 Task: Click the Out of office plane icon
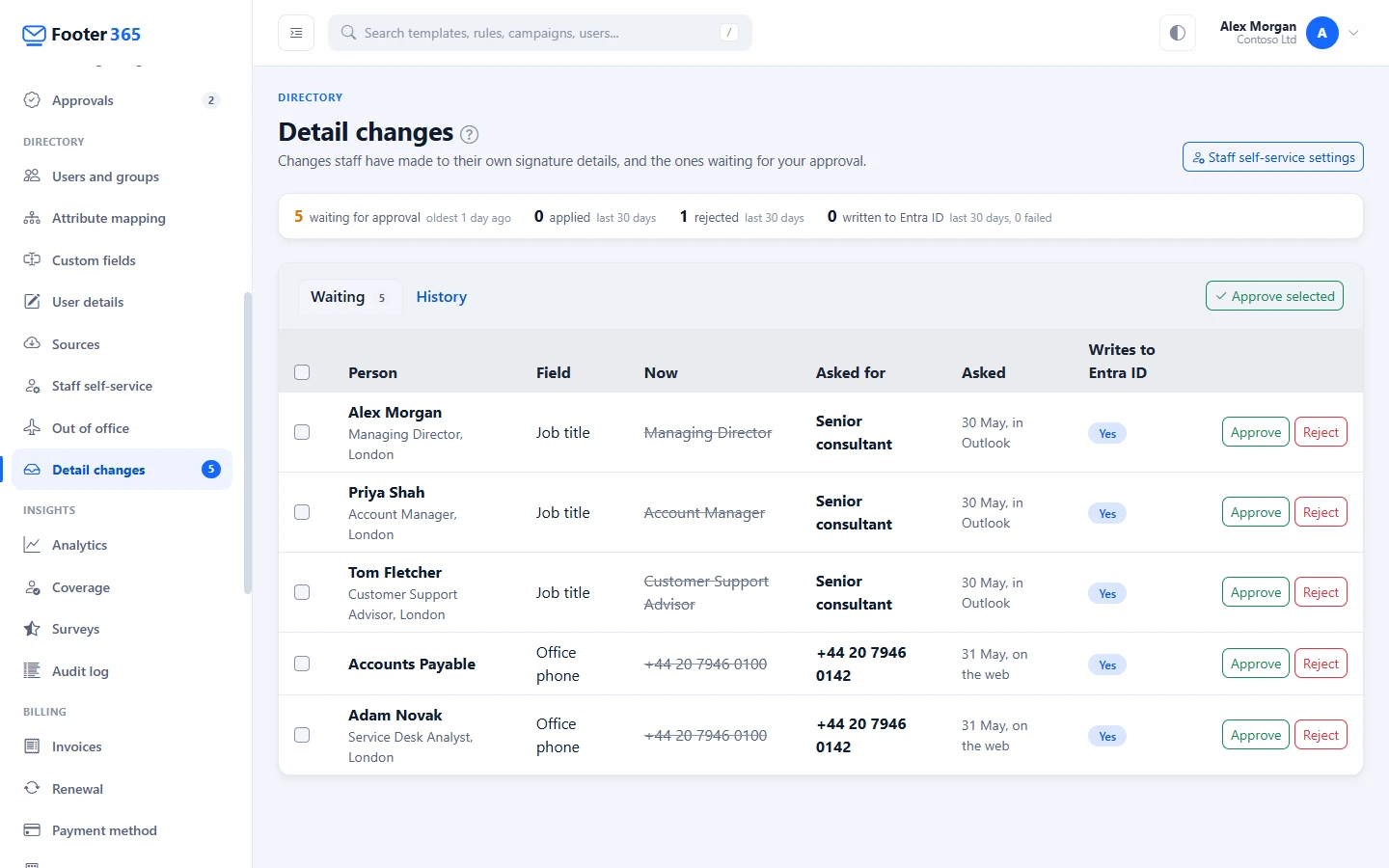point(32,428)
